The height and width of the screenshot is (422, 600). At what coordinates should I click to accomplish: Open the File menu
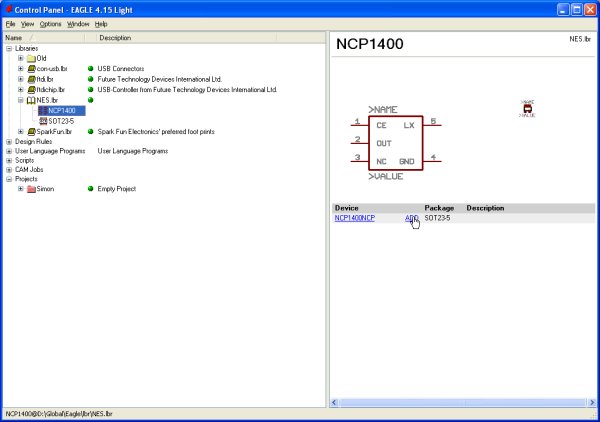tap(10, 24)
